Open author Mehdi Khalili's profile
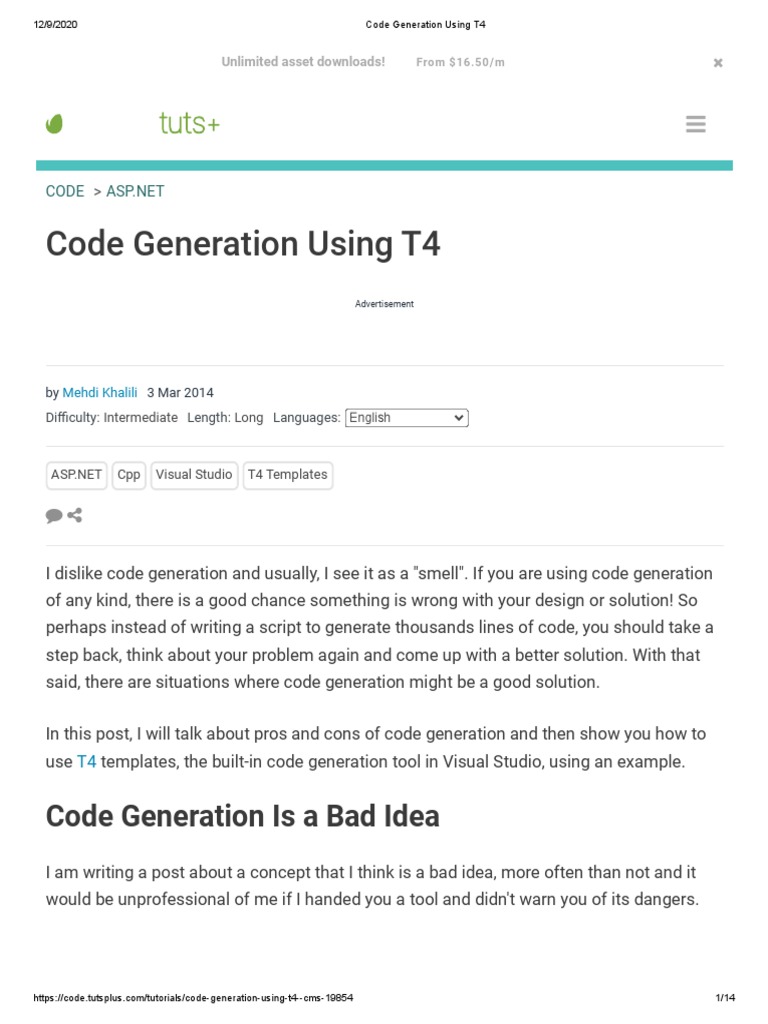The image size is (768, 1024). (100, 393)
